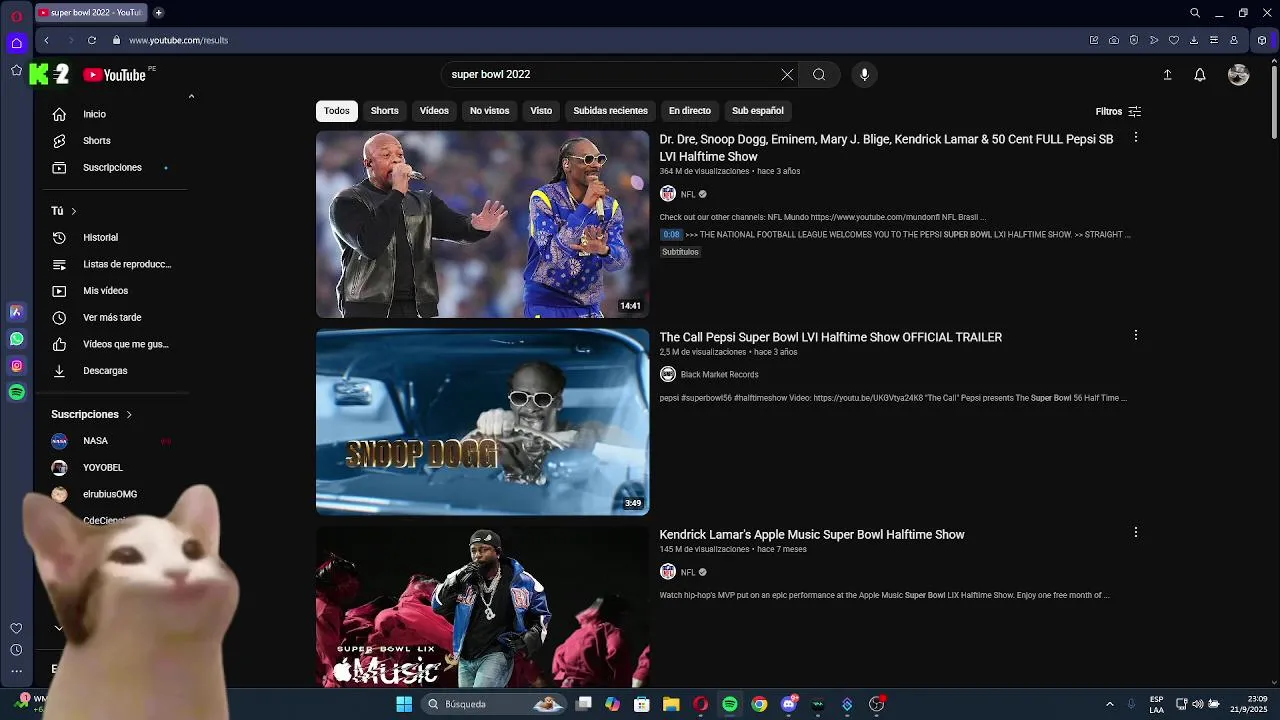Select the En directo filter chip

[x=690, y=111]
